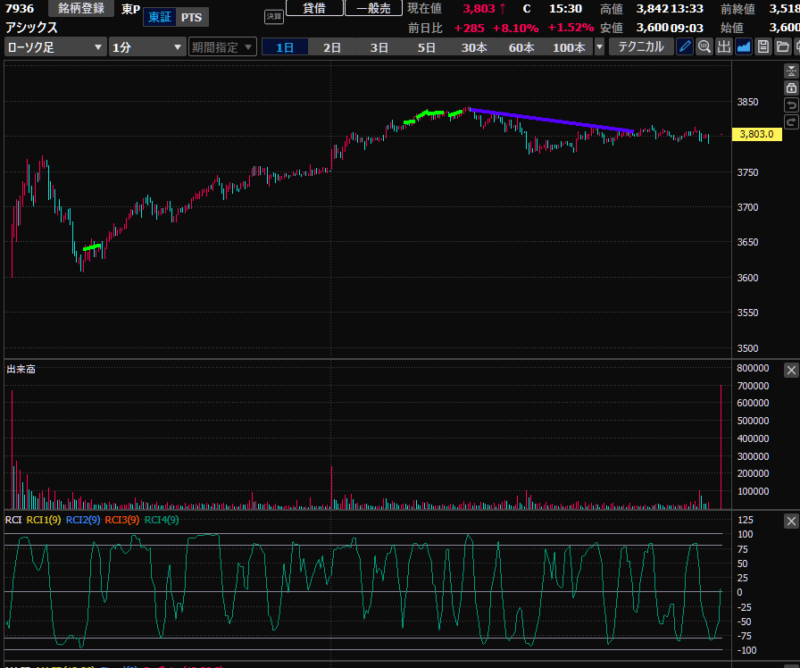Open the folder icon in toolbar
Screen dimensions: 800x668
click(782, 47)
